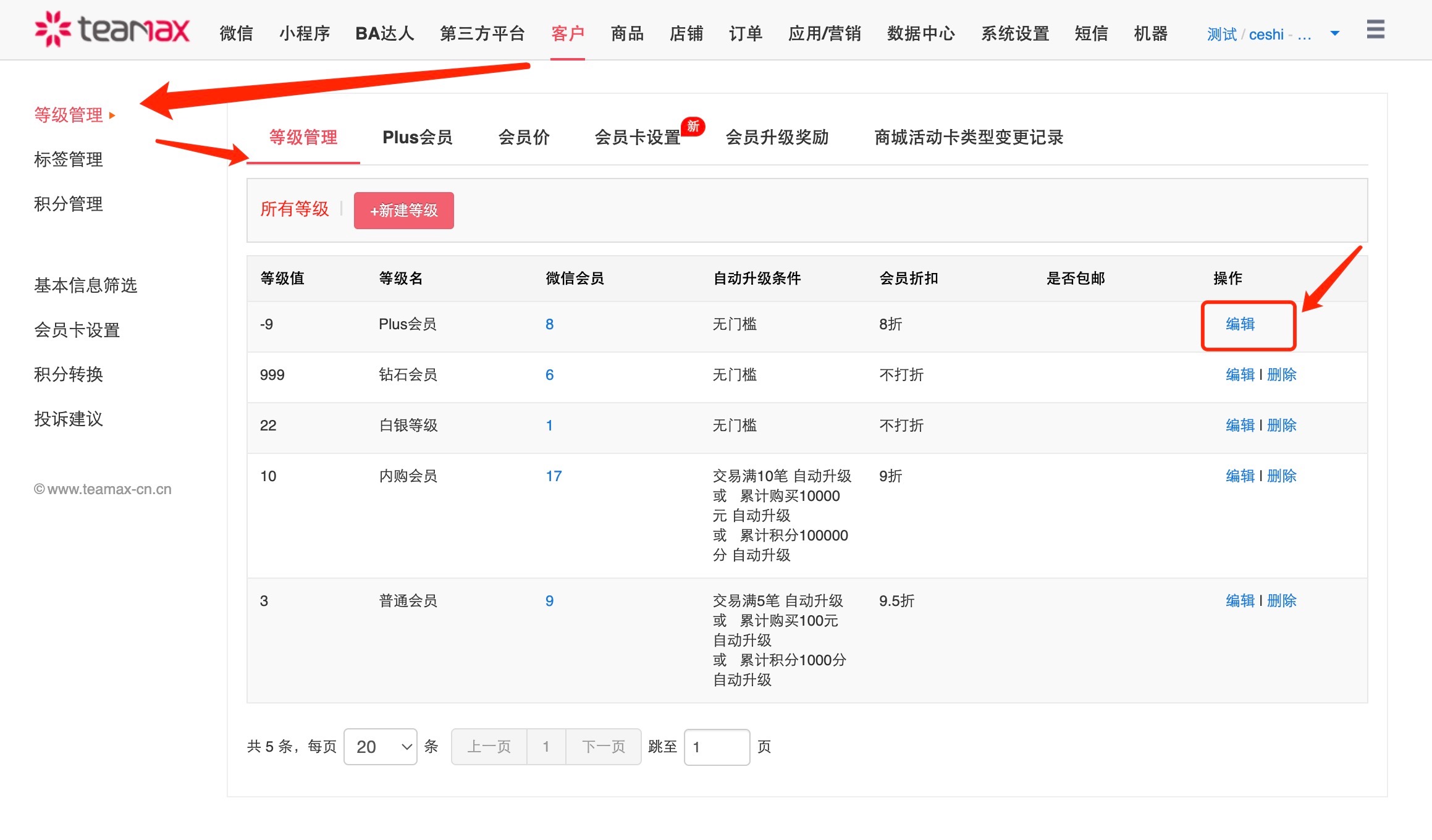Image resolution: width=1432 pixels, height=840 pixels.
Task: Open 标签管理 in the sidebar
Action: click(x=69, y=159)
